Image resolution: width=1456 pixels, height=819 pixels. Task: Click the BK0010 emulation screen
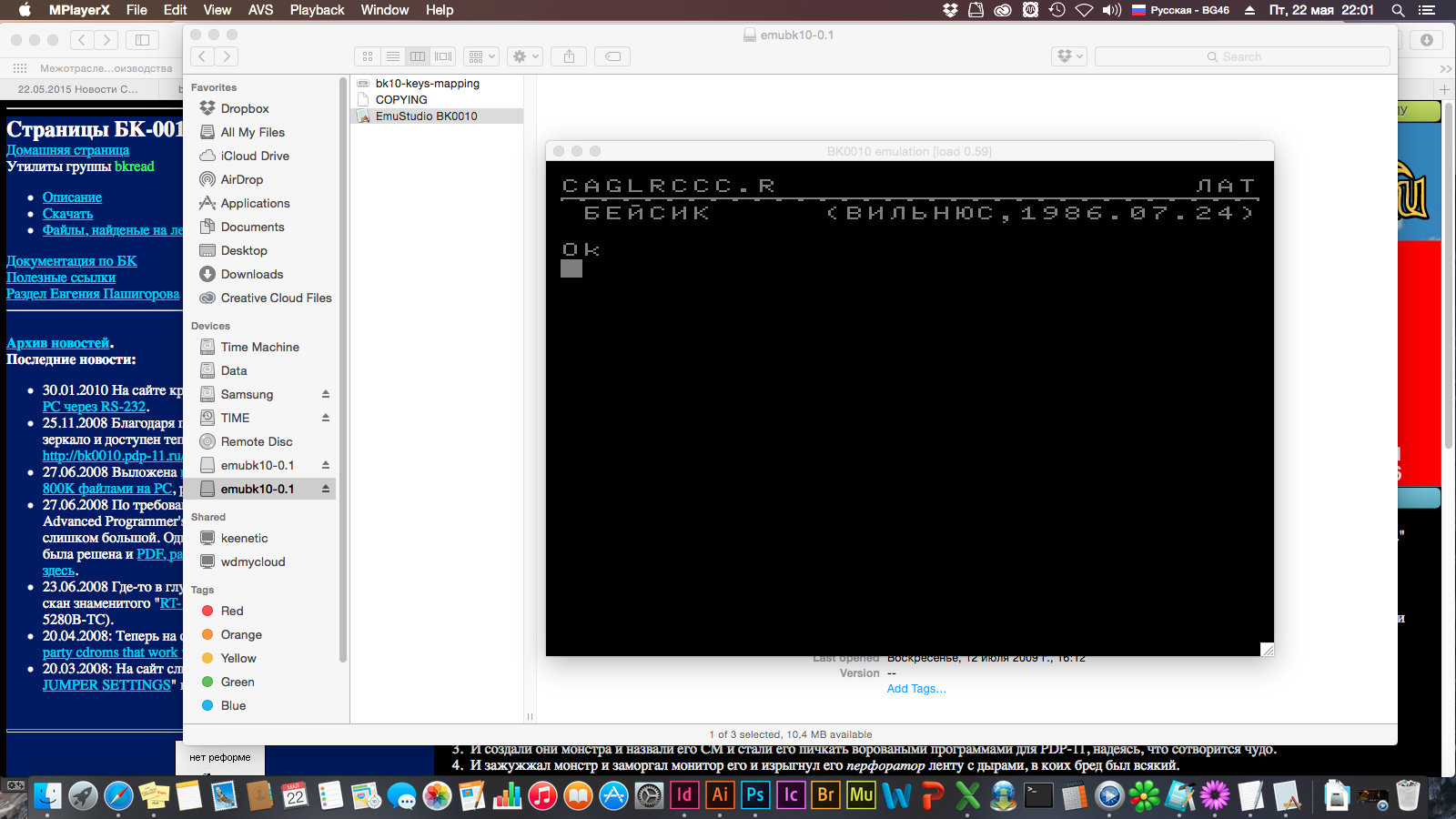pyautogui.click(x=910, y=409)
